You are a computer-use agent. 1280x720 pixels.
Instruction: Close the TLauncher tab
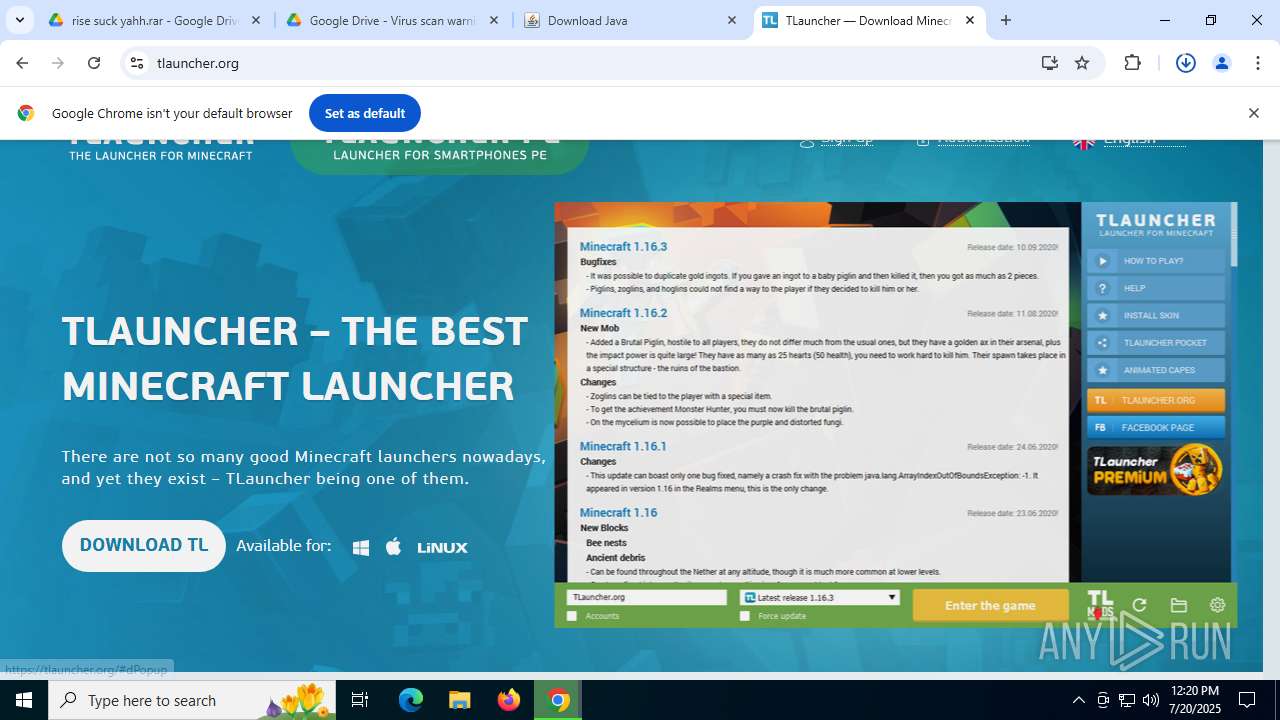coord(970,20)
